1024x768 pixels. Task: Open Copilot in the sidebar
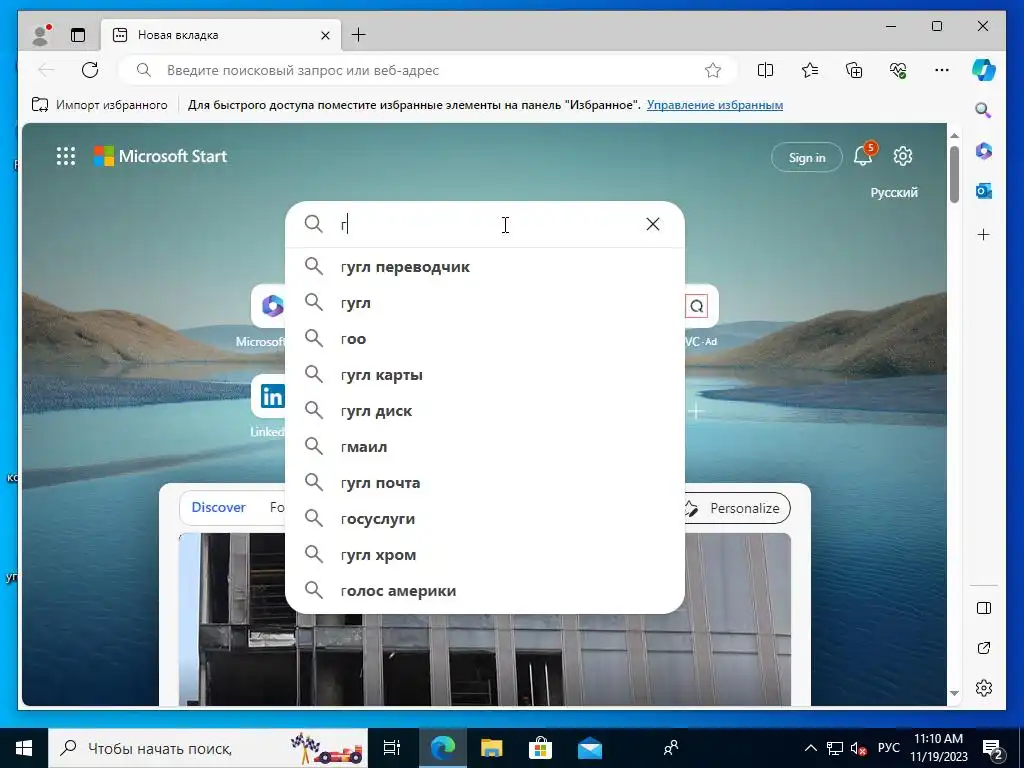pos(984,70)
